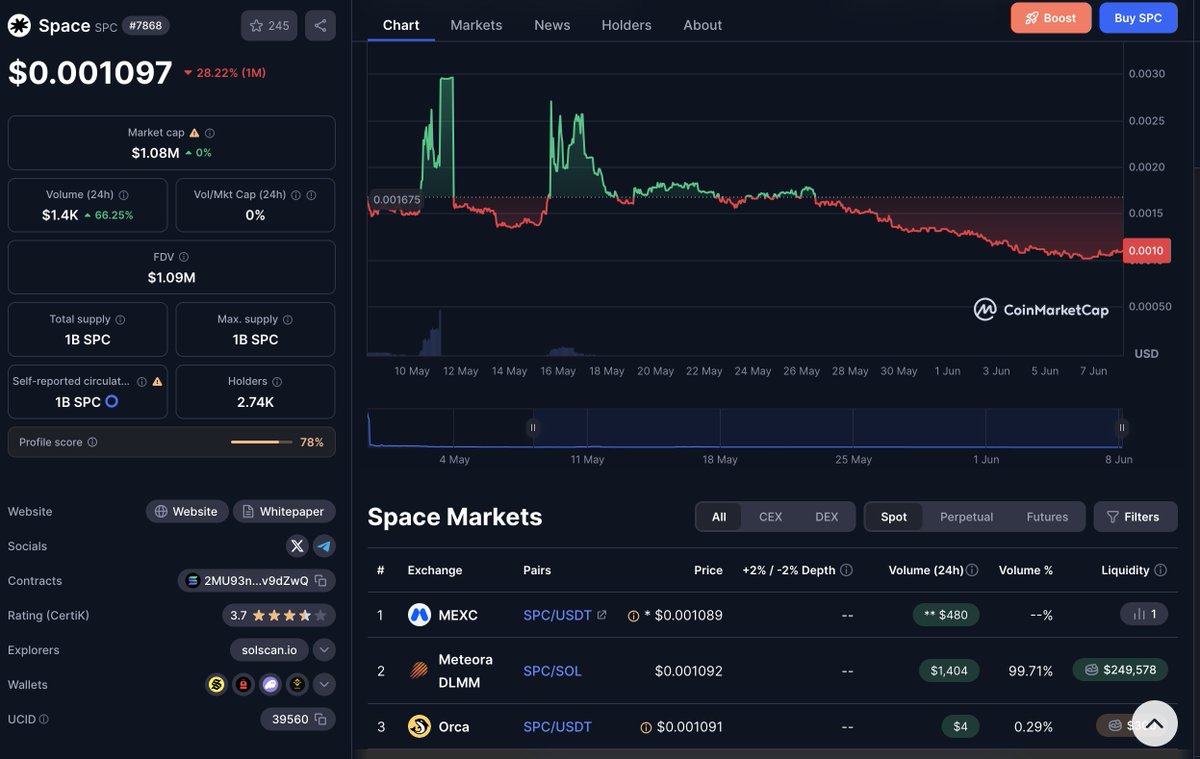Open the Filters dropdown
Viewport: 1200px width, 759px height.
1135,517
